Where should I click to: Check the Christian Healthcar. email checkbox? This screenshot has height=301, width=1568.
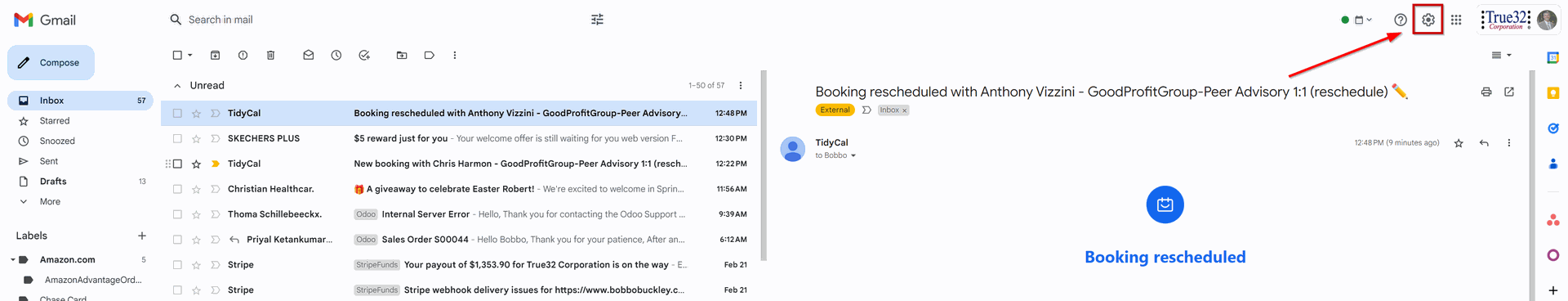[x=177, y=189]
